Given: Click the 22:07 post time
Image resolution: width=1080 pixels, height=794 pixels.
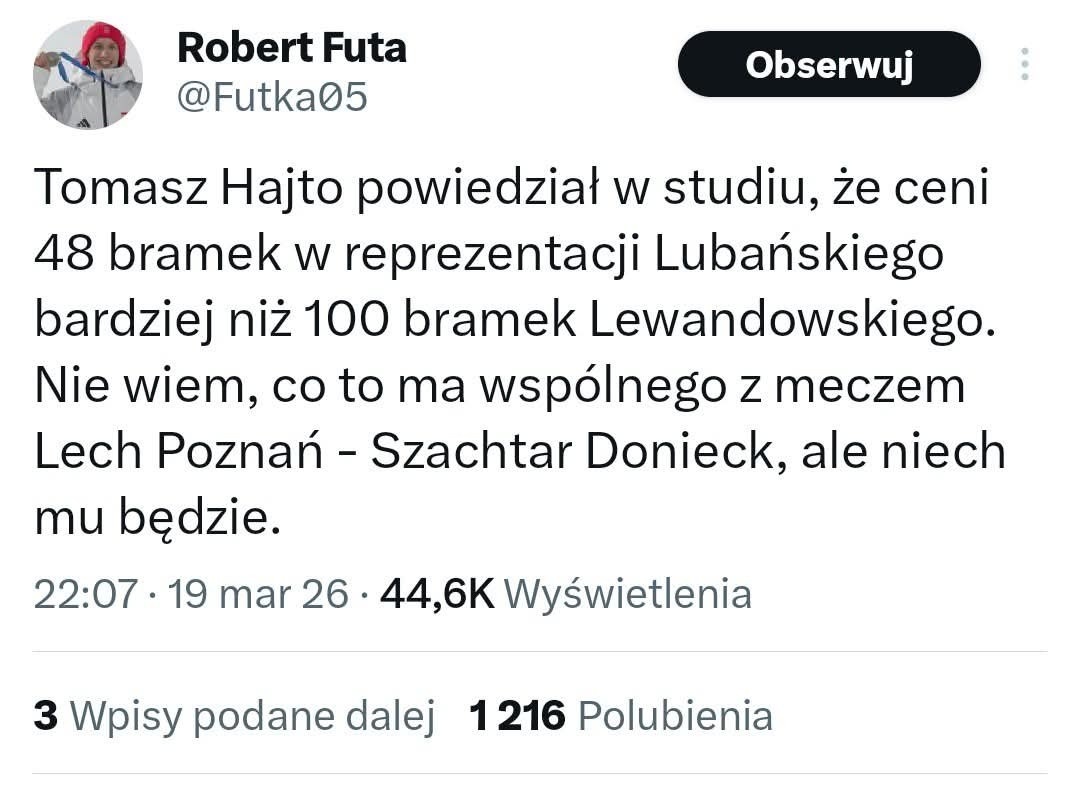Looking at the screenshot, I should coord(85,594).
